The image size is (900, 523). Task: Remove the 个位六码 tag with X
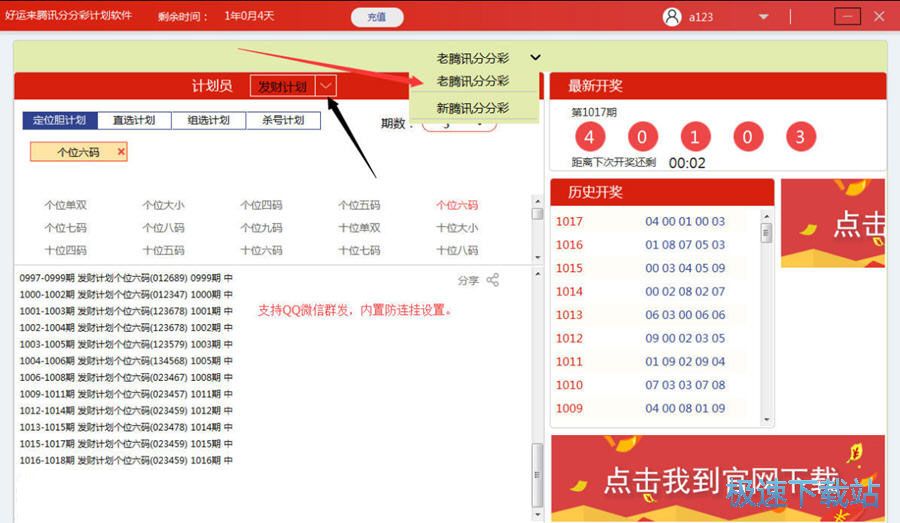point(121,152)
